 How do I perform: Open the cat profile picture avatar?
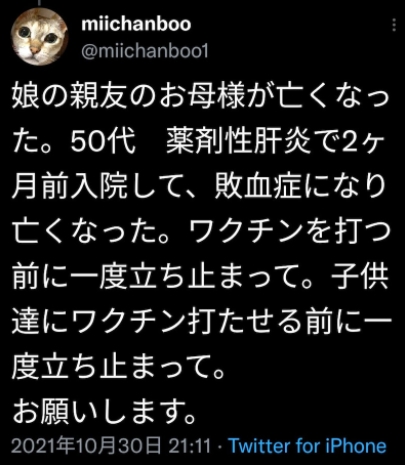[x=39, y=37]
